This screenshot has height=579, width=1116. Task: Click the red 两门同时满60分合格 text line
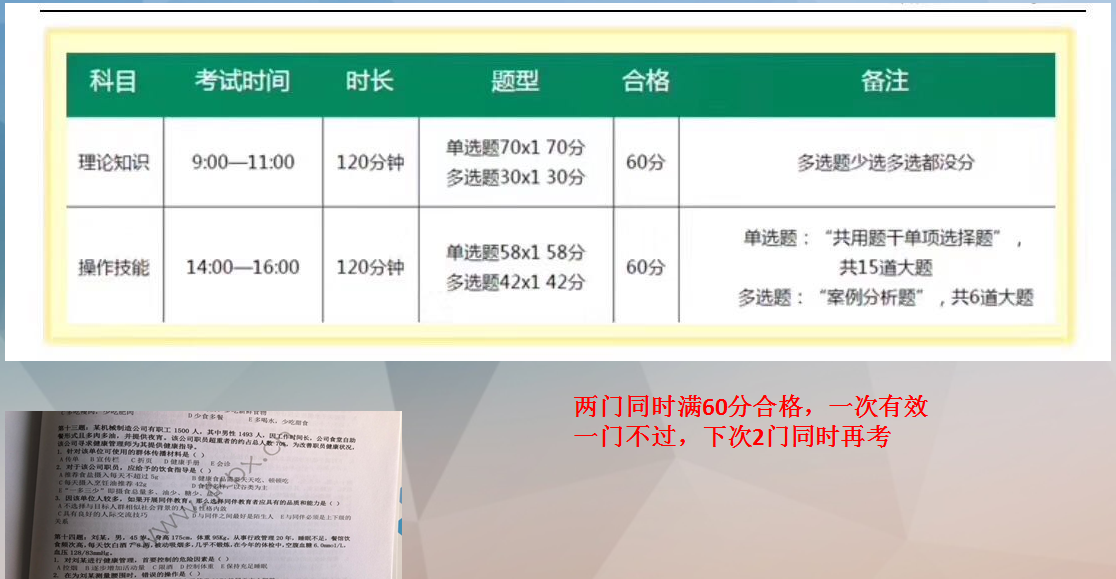click(751, 407)
